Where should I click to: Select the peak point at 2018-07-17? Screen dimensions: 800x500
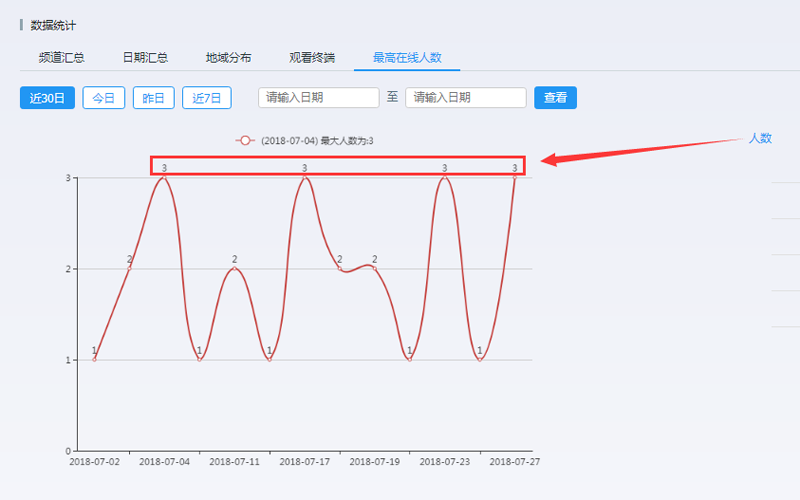pyautogui.click(x=304, y=178)
